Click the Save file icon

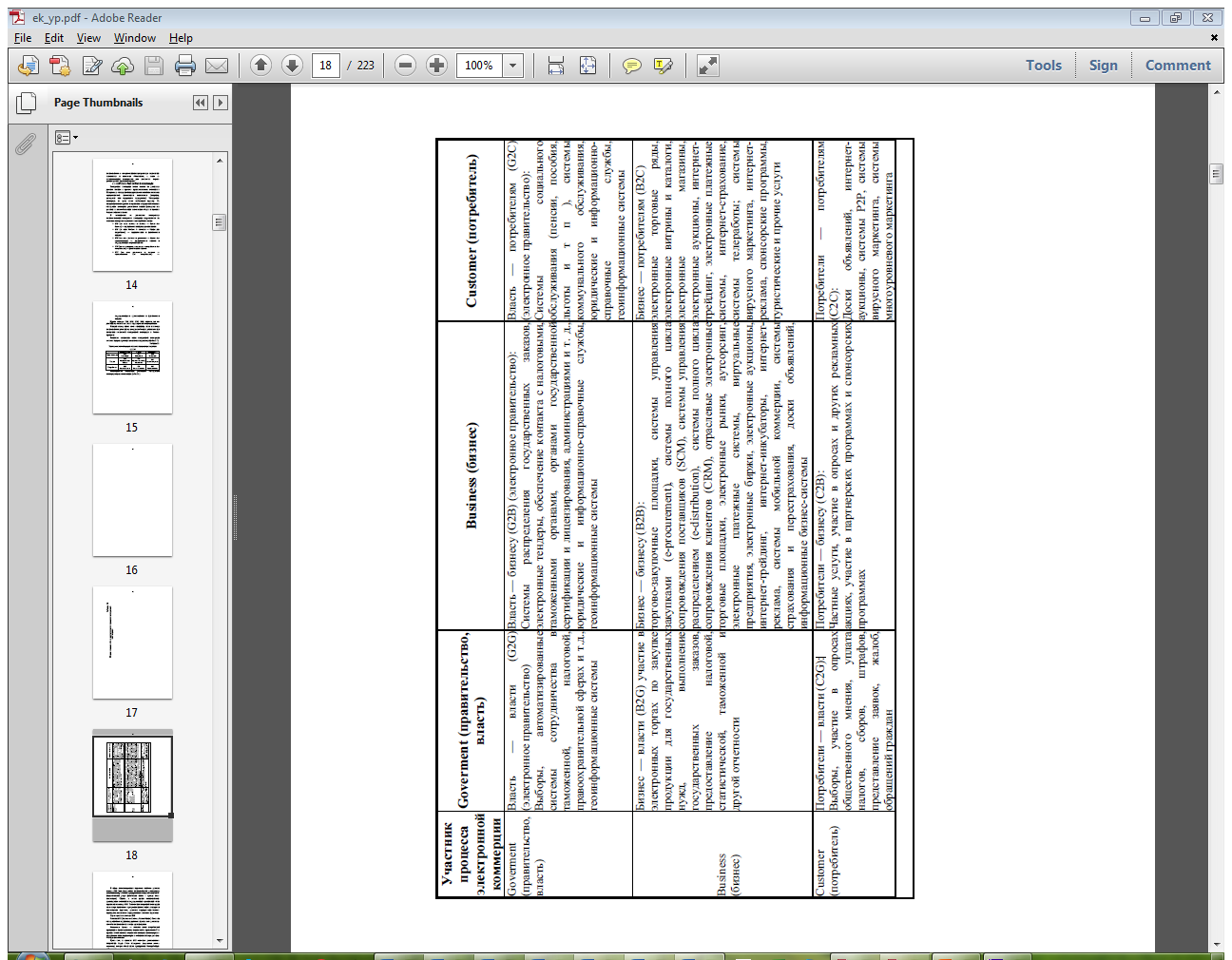154,66
